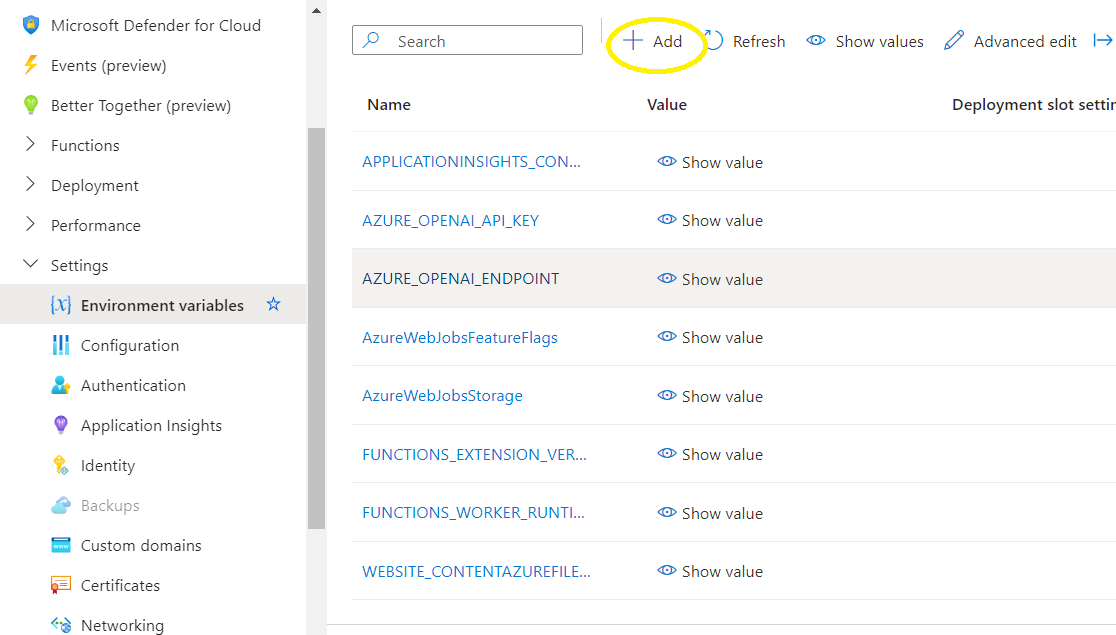The height and width of the screenshot is (635, 1116).
Task: Select the Identity key icon in sidebar
Action: point(60,465)
